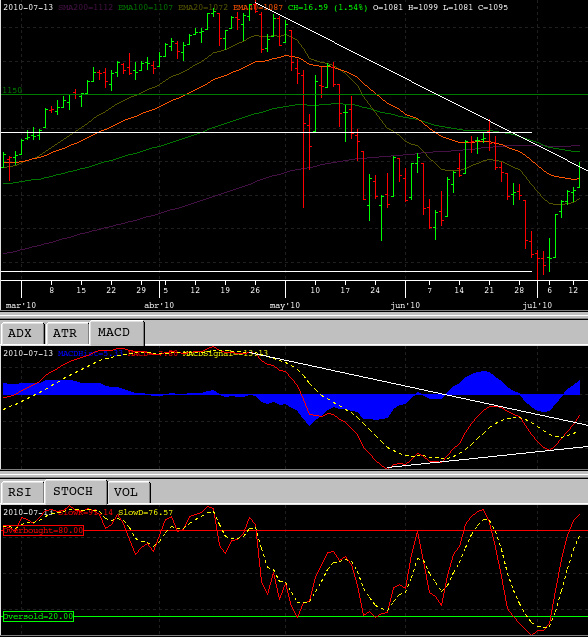
Task: Click the 1150 price level label
Action: coord(12,90)
